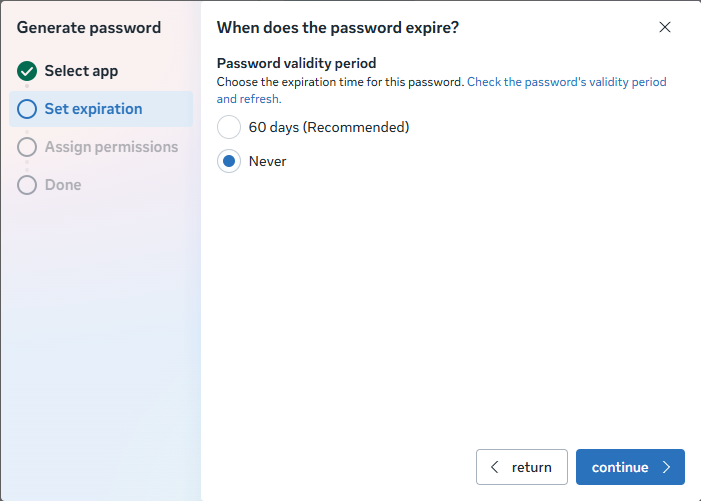Click the green checkmark beside Select app
The image size is (701, 501).
coord(27,71)
